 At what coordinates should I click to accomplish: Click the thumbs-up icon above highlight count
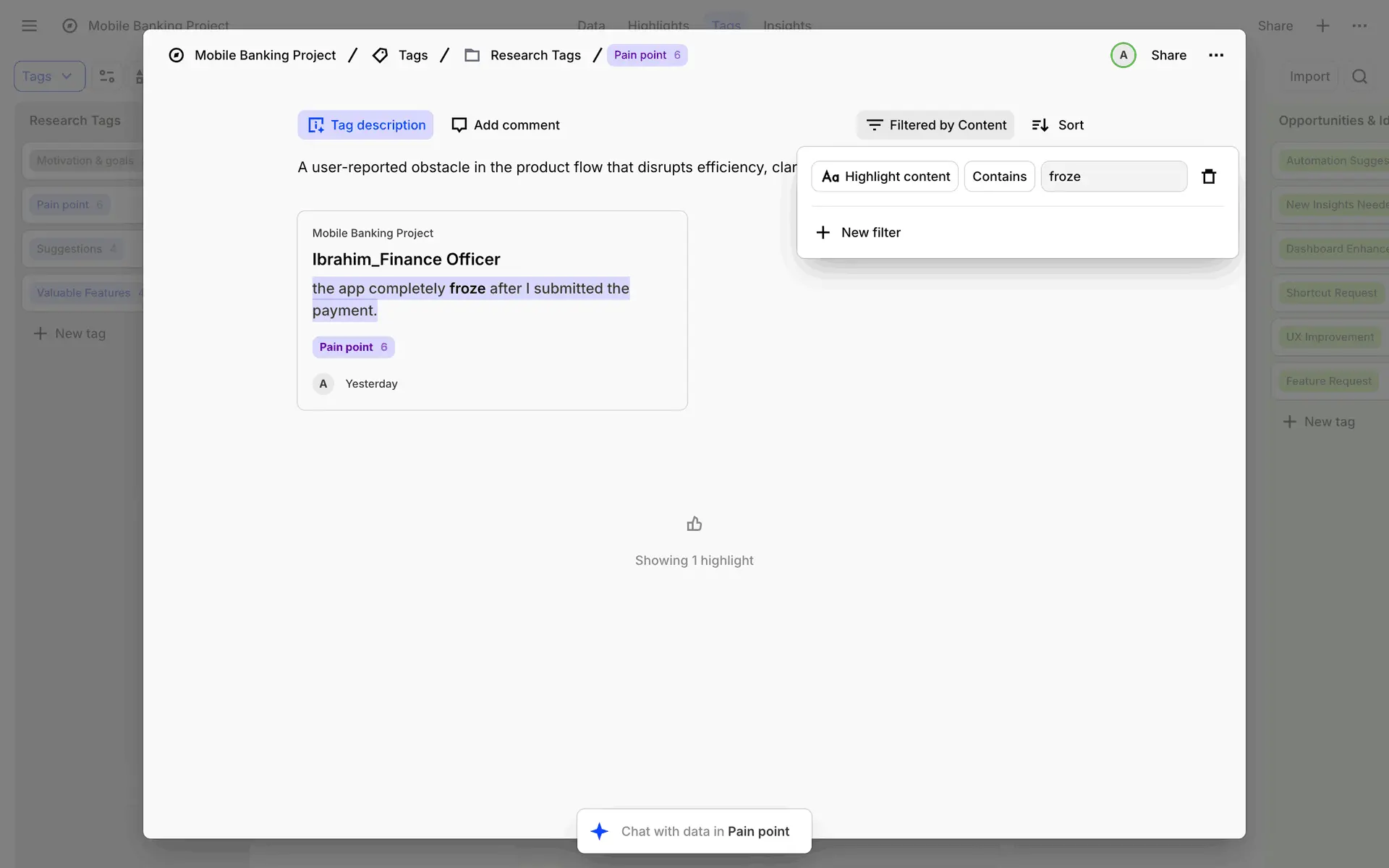click(694, 524)
